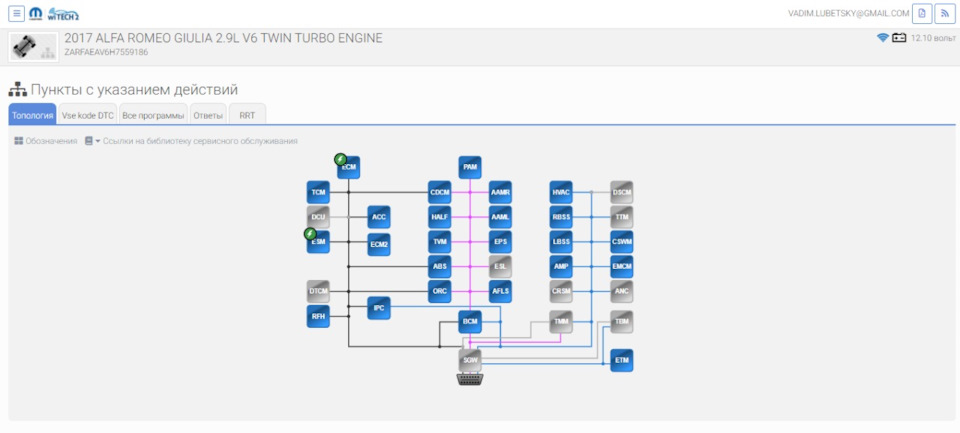Check the Wi-Fi connection status icon
Screen dimensions: 960x433
click(882, 38)
